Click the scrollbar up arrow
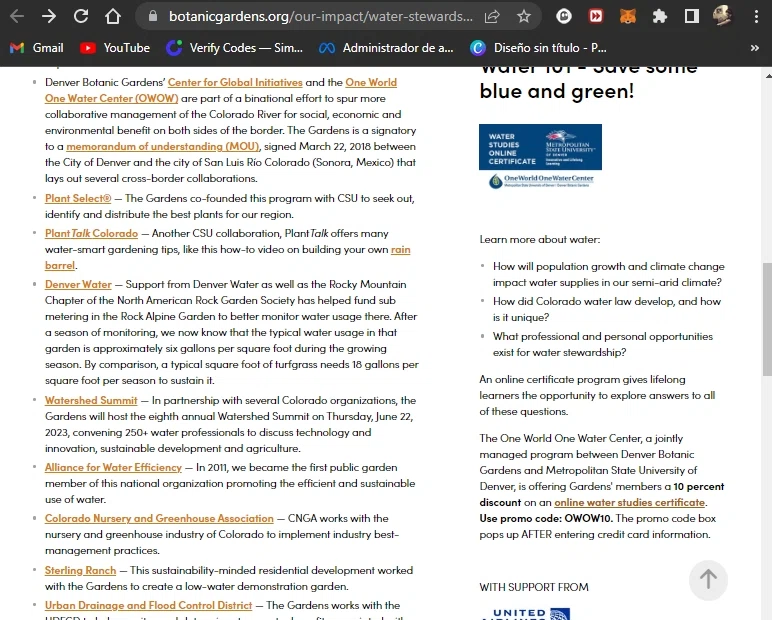The image size is (772, 620). (768, 75)
